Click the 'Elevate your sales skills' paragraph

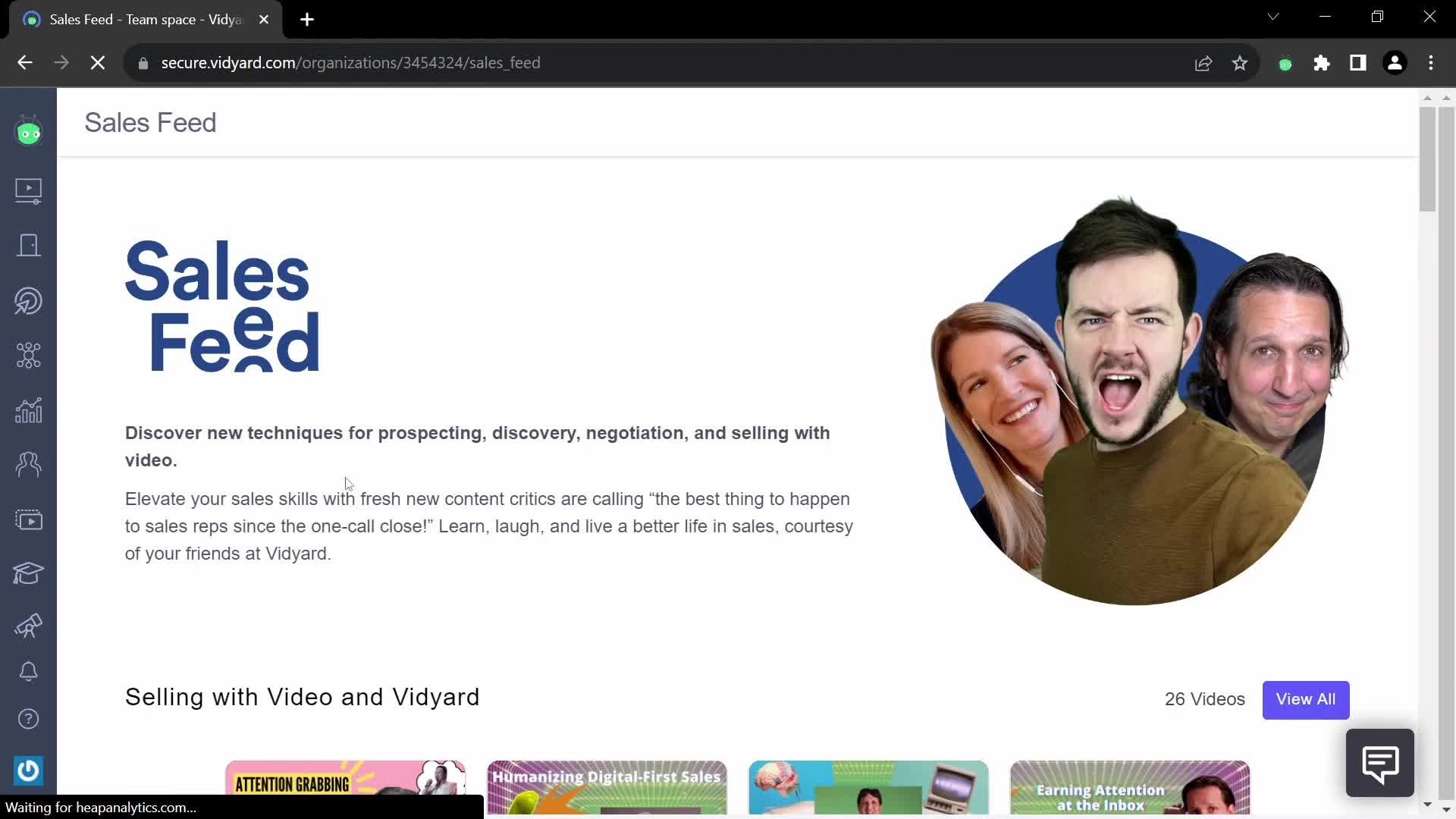coord(489,526)
